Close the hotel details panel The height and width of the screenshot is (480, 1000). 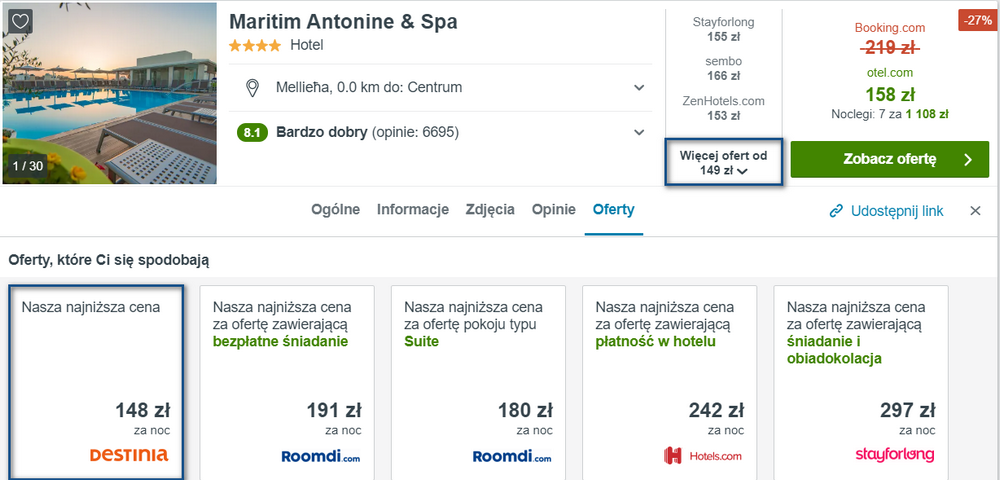click(975, 211)
